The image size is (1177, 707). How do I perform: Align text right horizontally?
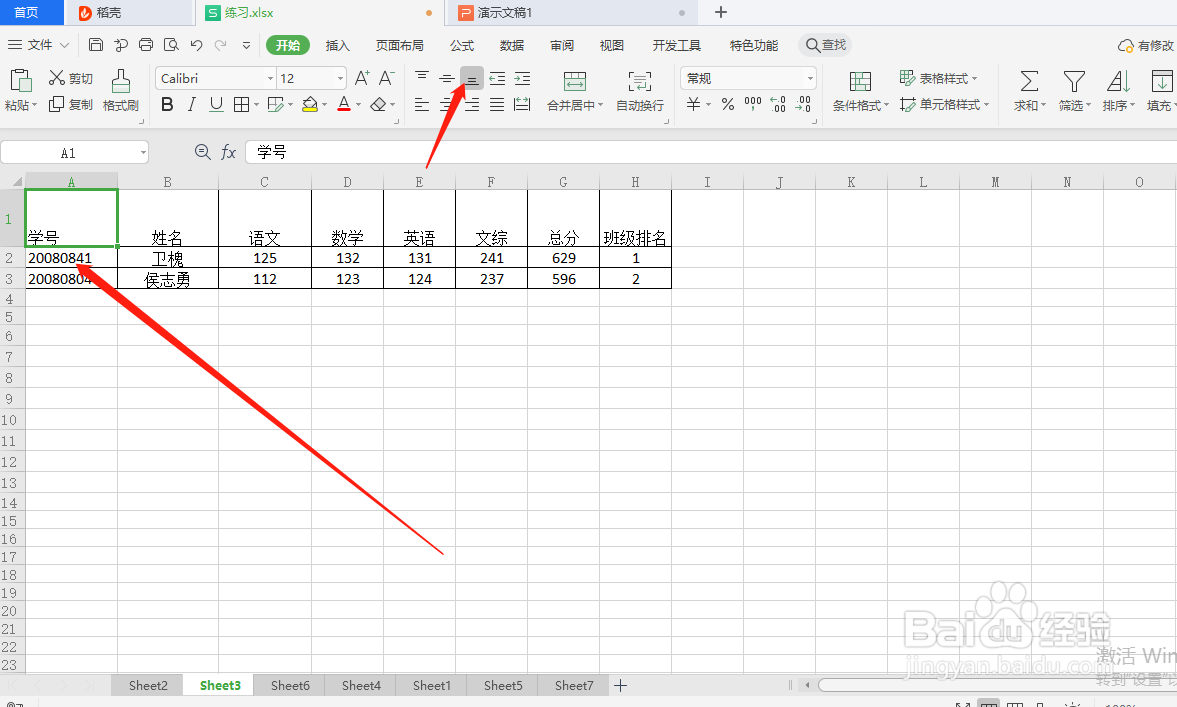471,104
